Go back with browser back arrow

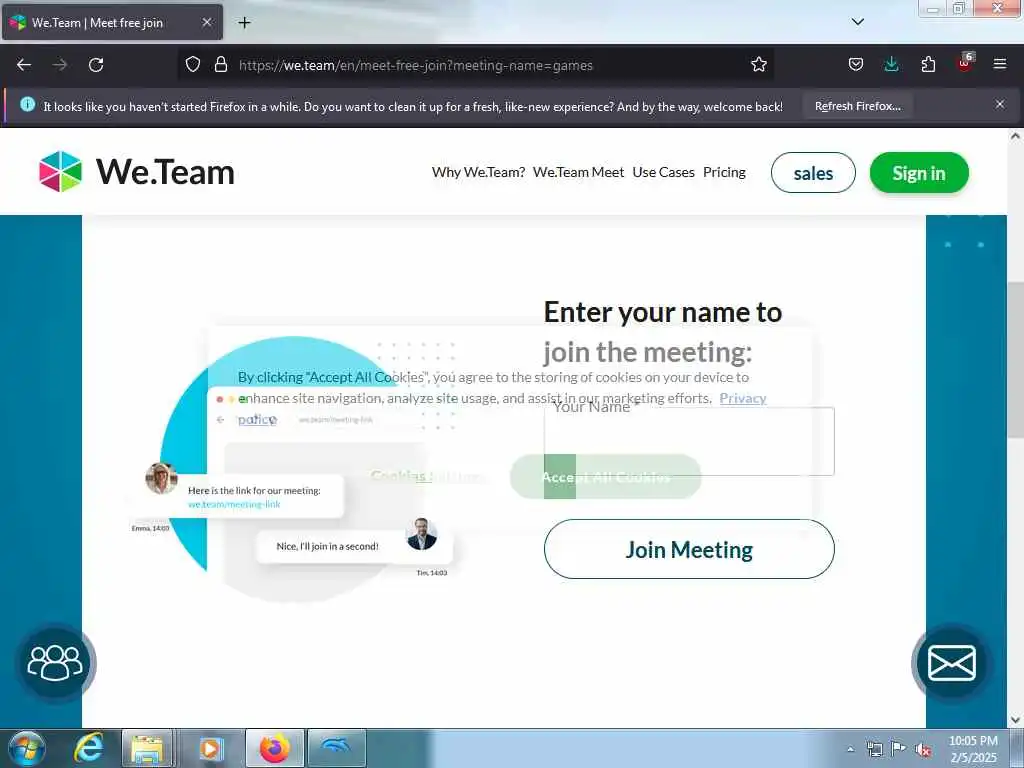(24, 65)
